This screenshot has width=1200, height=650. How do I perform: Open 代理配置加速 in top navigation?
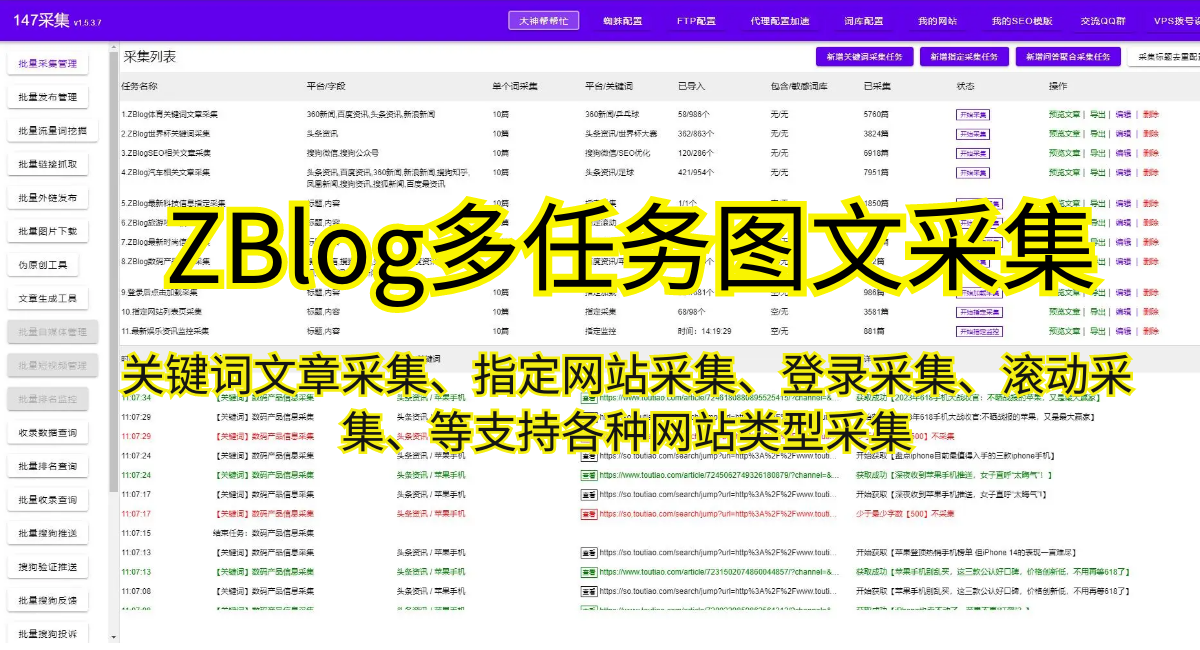click(780, 21)
